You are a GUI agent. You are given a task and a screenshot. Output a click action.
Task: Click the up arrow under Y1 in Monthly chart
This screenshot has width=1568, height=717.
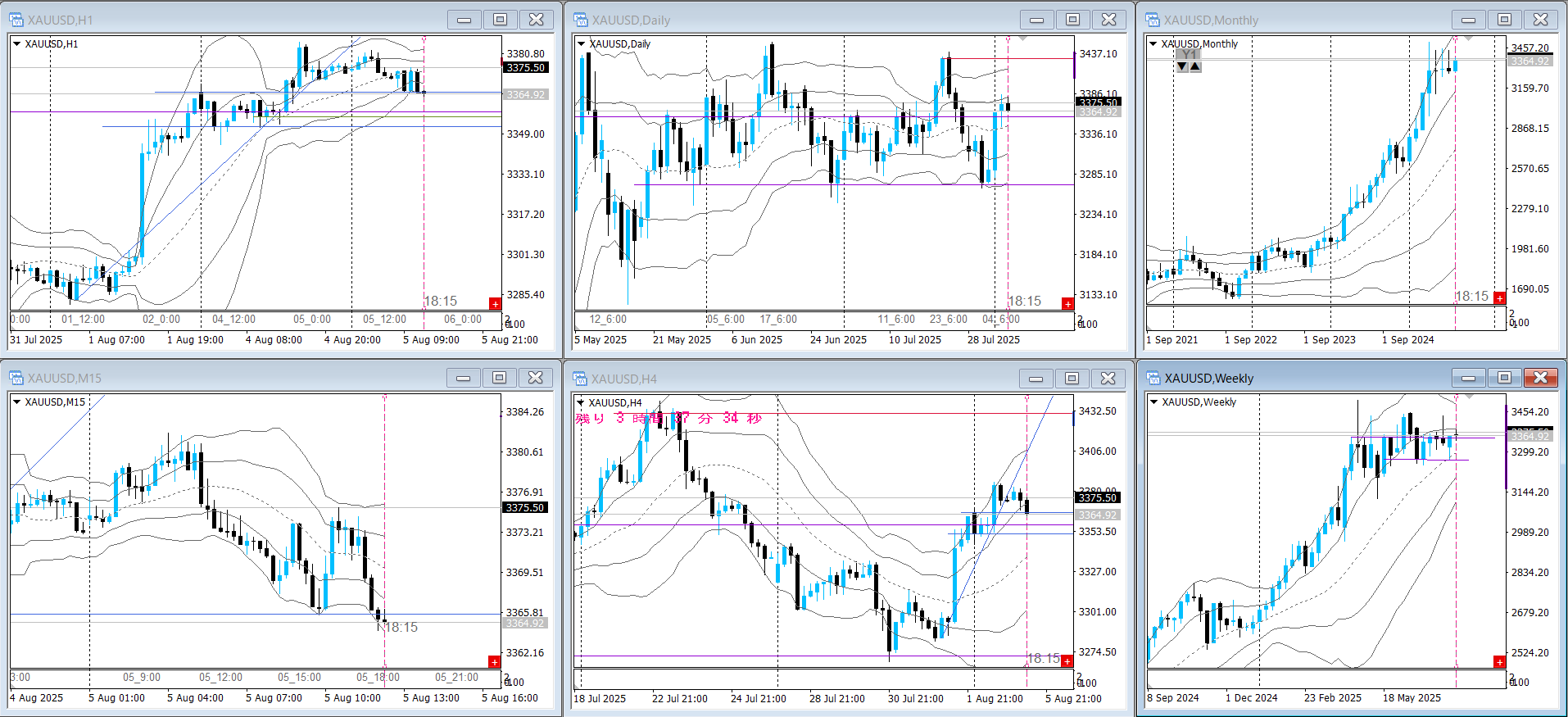pyautogui.click(x=1195, y=66)
